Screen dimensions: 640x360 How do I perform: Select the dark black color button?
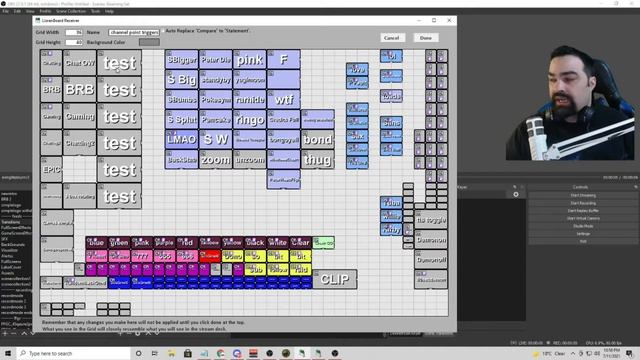pos(255,242)
